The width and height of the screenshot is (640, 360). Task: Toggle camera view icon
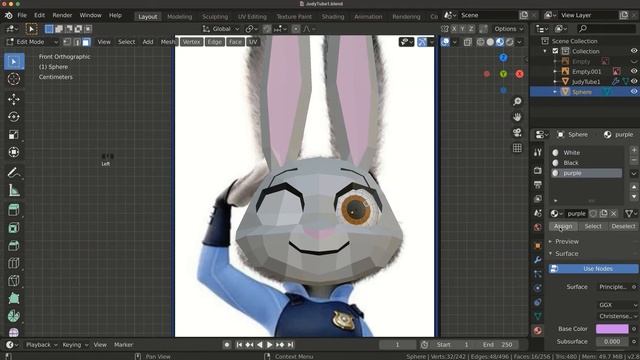[x=517, y=132]
